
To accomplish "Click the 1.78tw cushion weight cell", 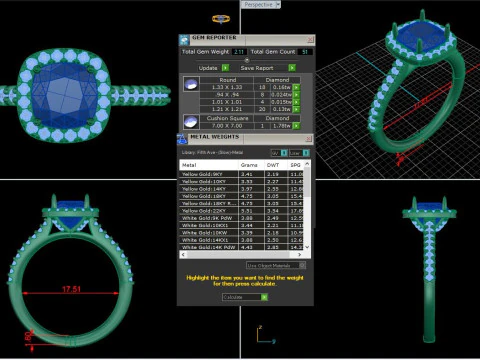I will click(282, 126).
